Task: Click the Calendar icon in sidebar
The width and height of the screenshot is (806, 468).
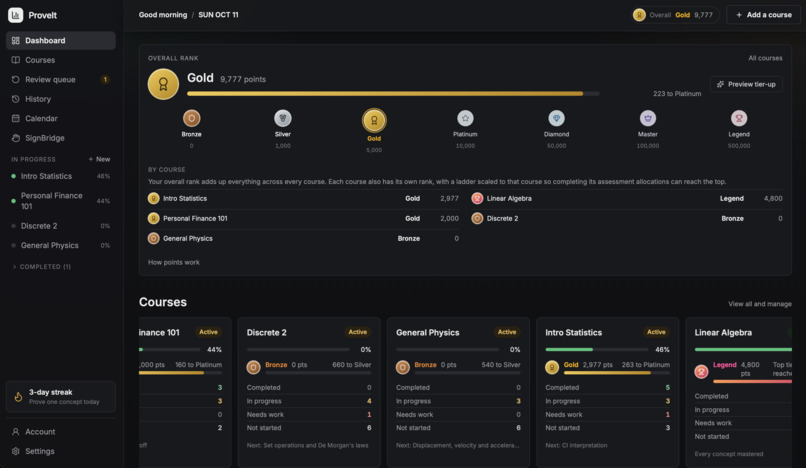Action: (x=15, y=118)
